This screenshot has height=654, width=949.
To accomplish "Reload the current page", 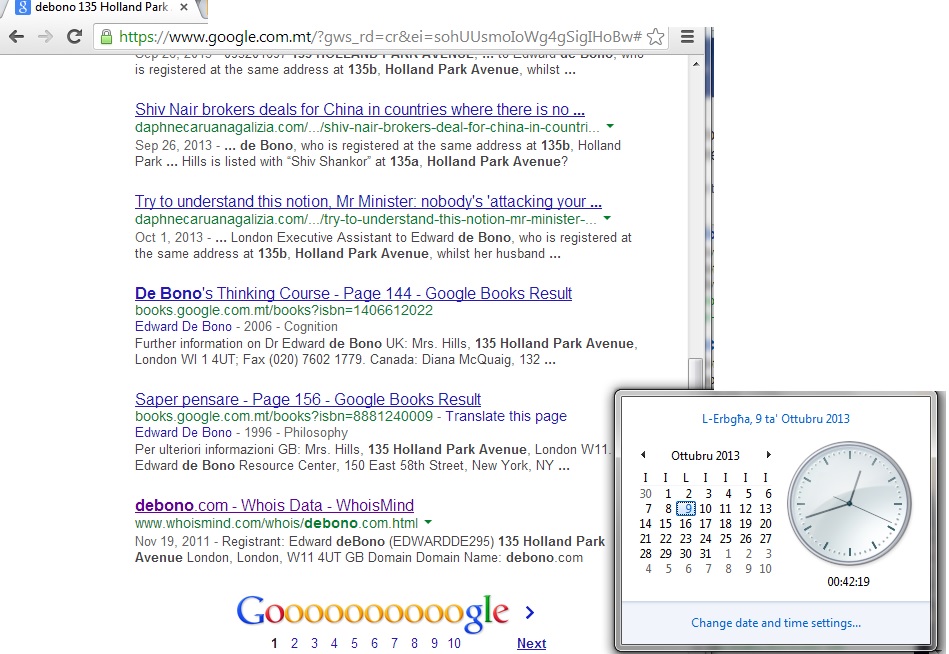I will click(x=74, y=37).
